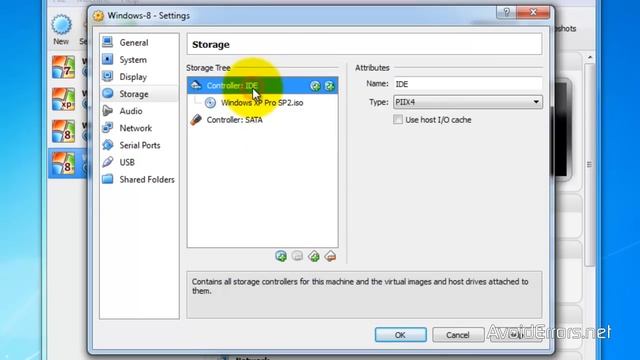
Task: Open the System settings category
Action: point(133,60)
